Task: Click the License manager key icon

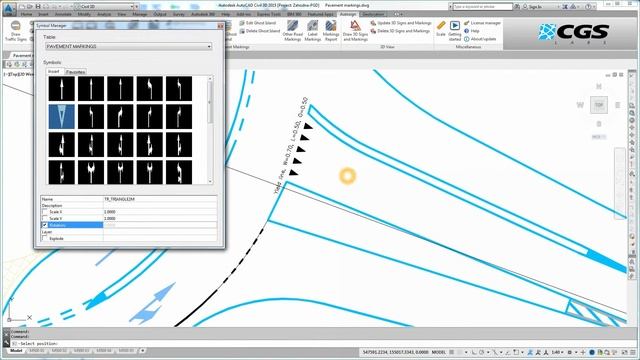Action: point(467,23)
